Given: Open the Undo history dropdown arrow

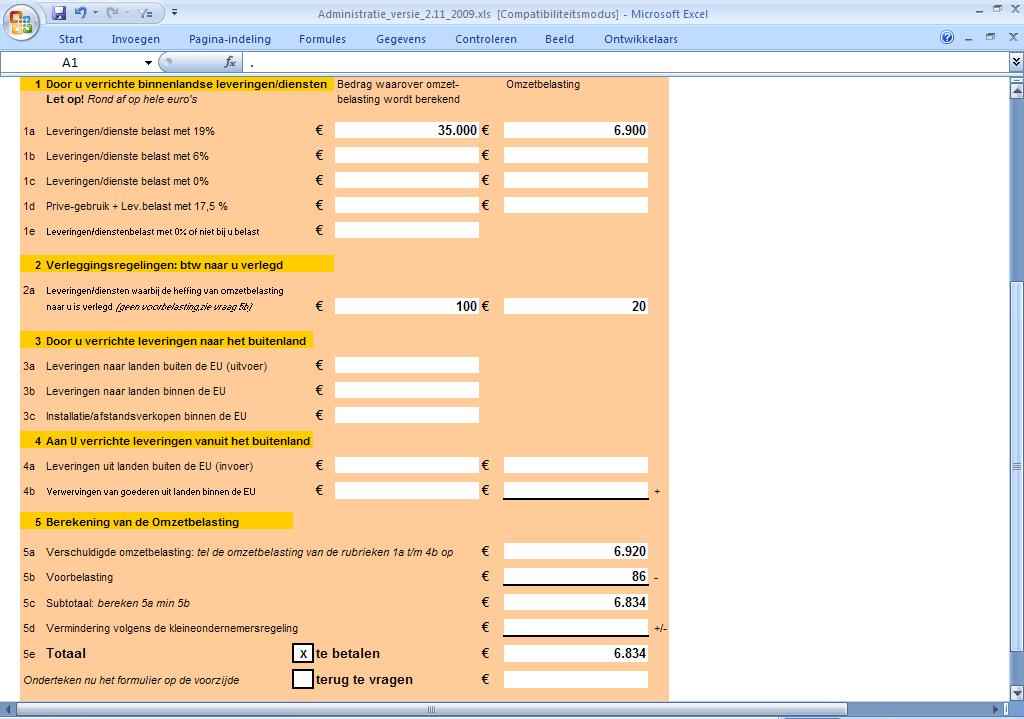Looking at the screenshot, I should (x=94, y=13).
